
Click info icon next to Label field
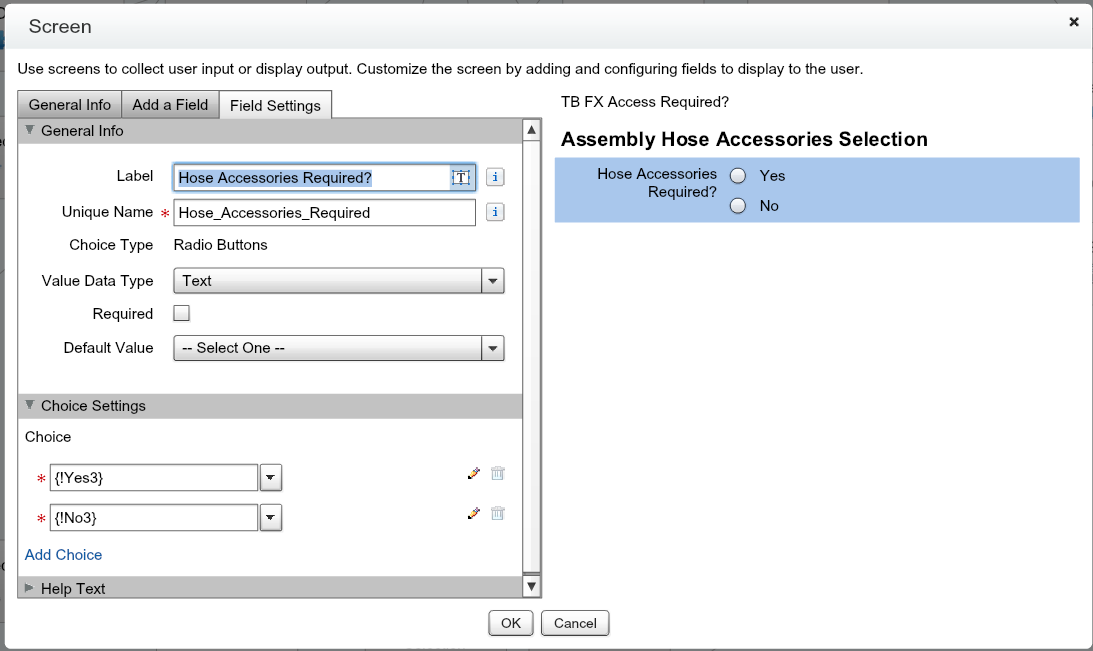pyautogui.click(x=495, y=177)
